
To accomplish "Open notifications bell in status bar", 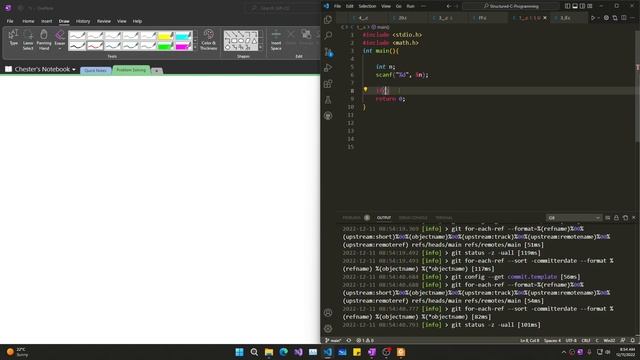I will coord(632,340).
